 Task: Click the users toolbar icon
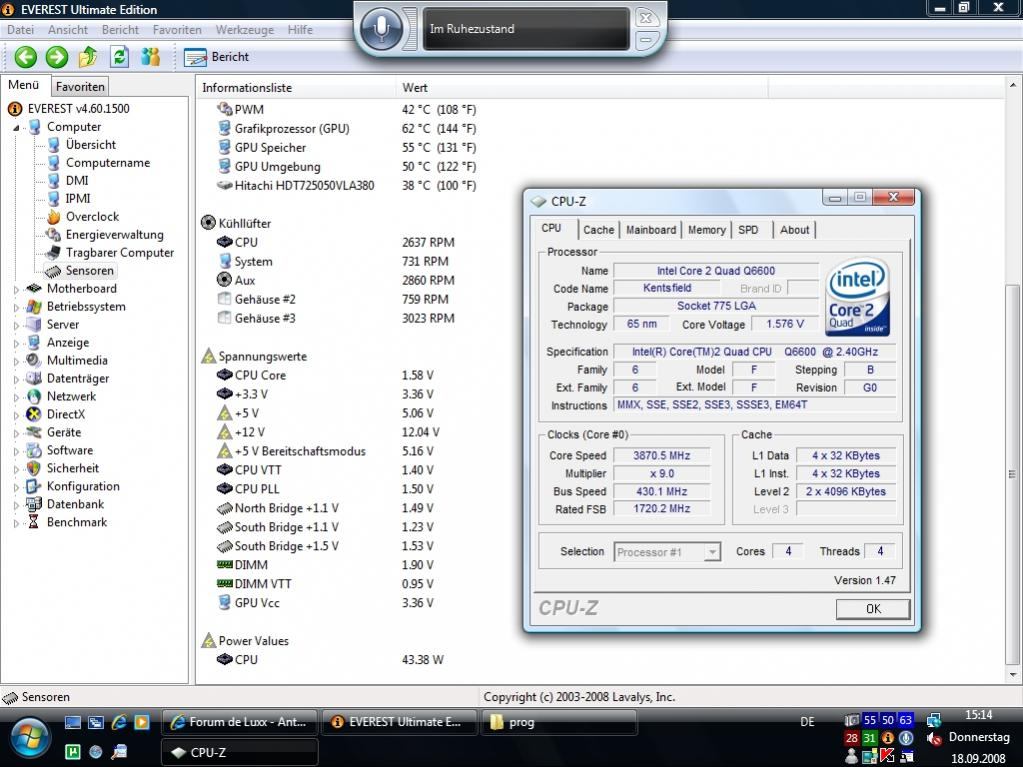tap(151, 57)
